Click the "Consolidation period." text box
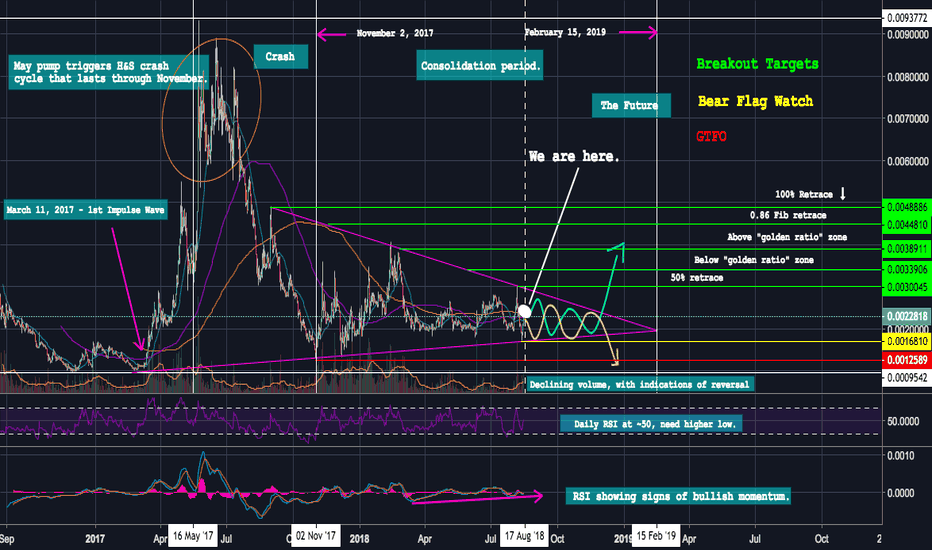The width and height of the screenshot is (932, 550). 480,65
